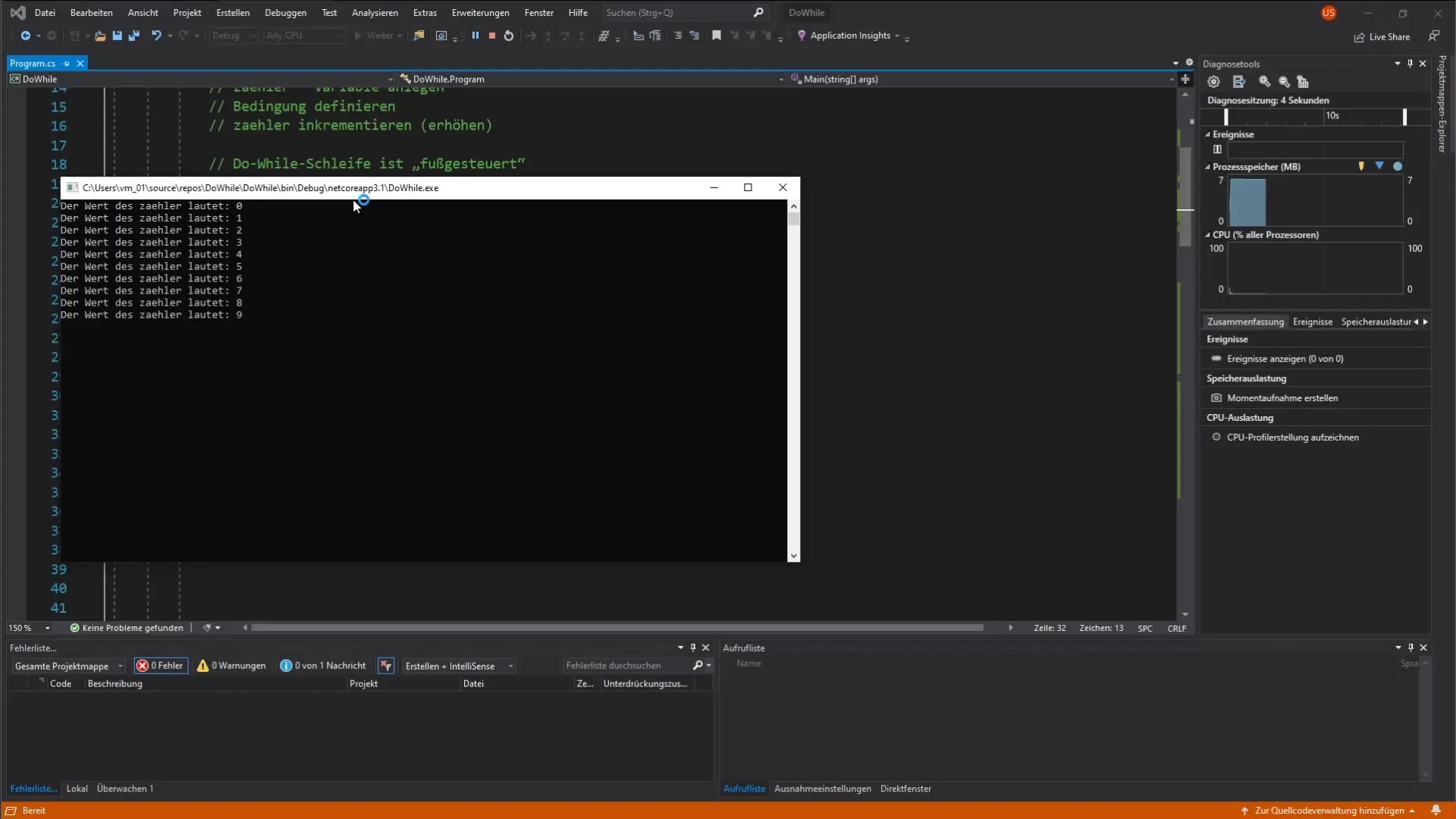Switch to the Ausnahmeeinstellungen tab
The image size is (1456, 819).
822,789
